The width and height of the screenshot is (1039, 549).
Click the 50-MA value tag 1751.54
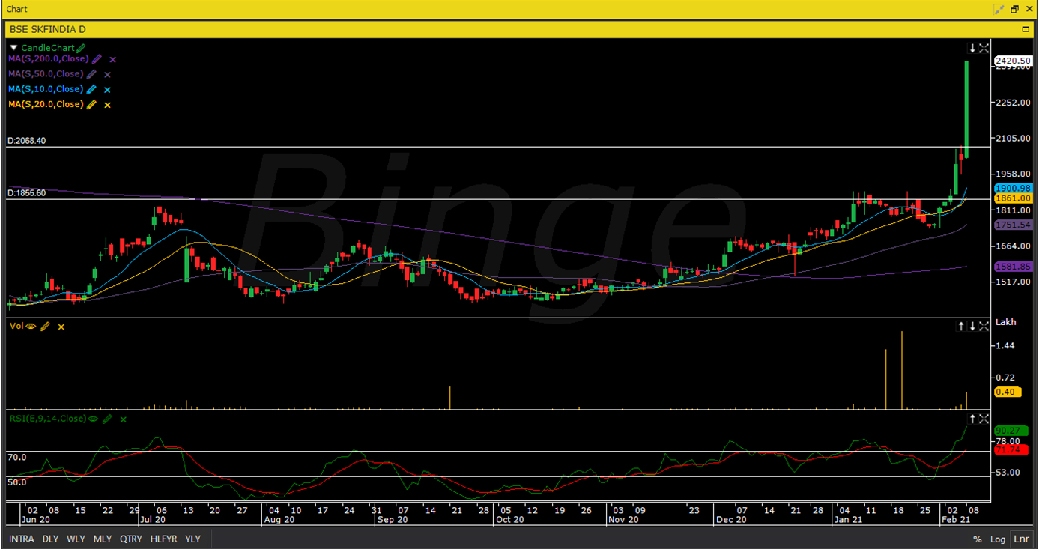point(1014,225)
